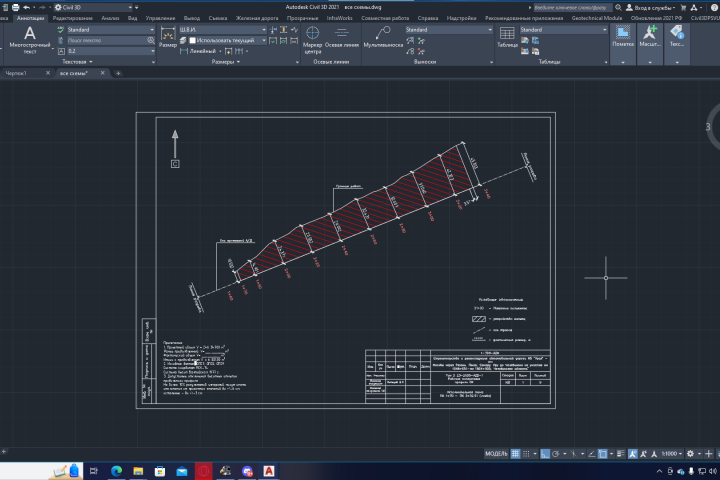Toggle the drawing grid display in status bar
The width and height of the screenshot is (720, 480).
coord(515,454)
